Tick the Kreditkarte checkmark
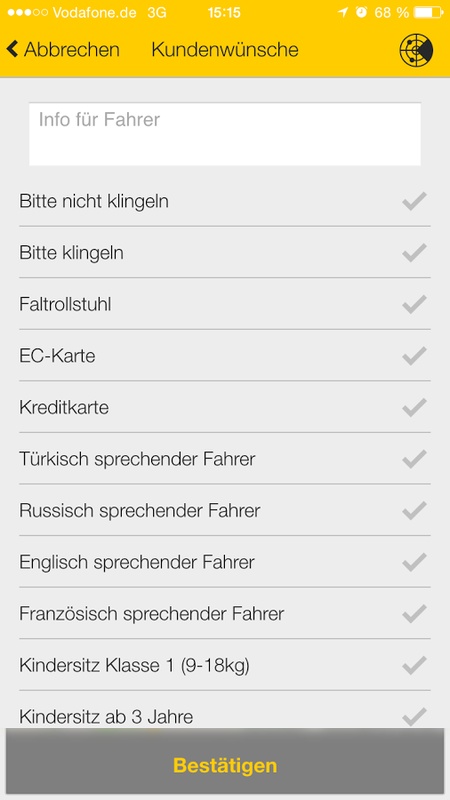450x800 pixels. pyautogui.click(x=414, y=408)
